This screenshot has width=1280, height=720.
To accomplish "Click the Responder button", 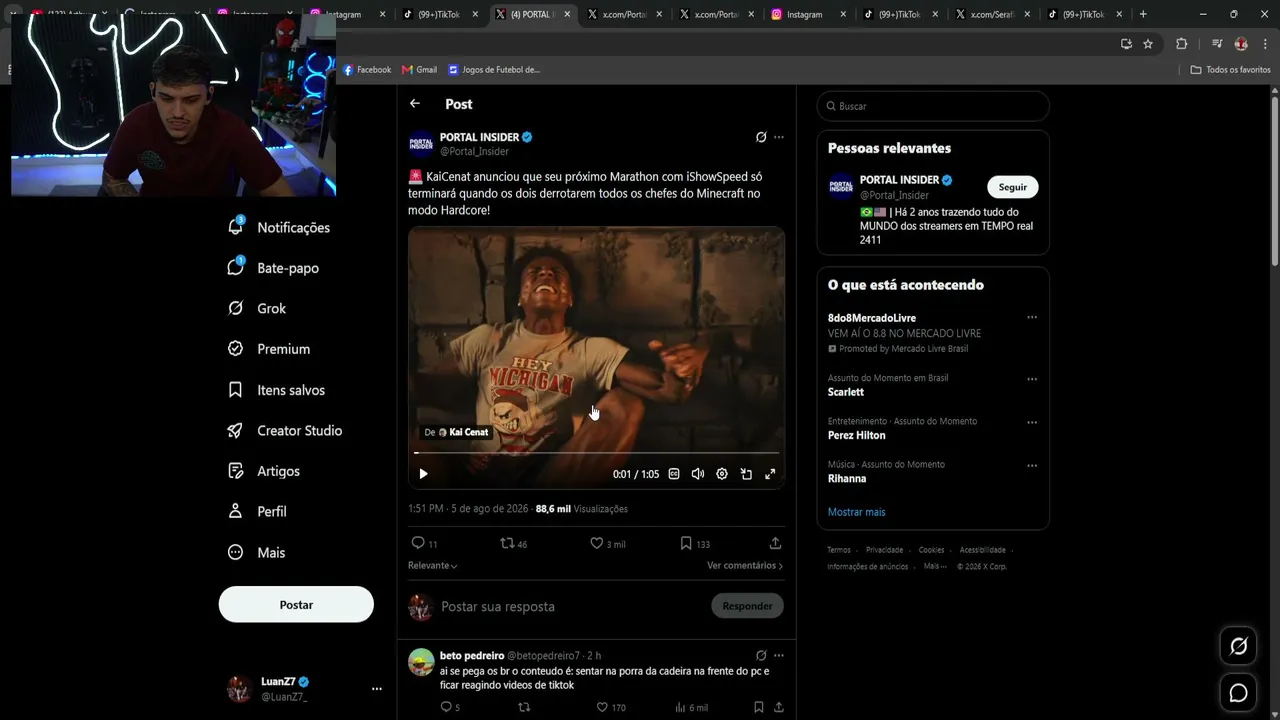I will coord(747,606).
